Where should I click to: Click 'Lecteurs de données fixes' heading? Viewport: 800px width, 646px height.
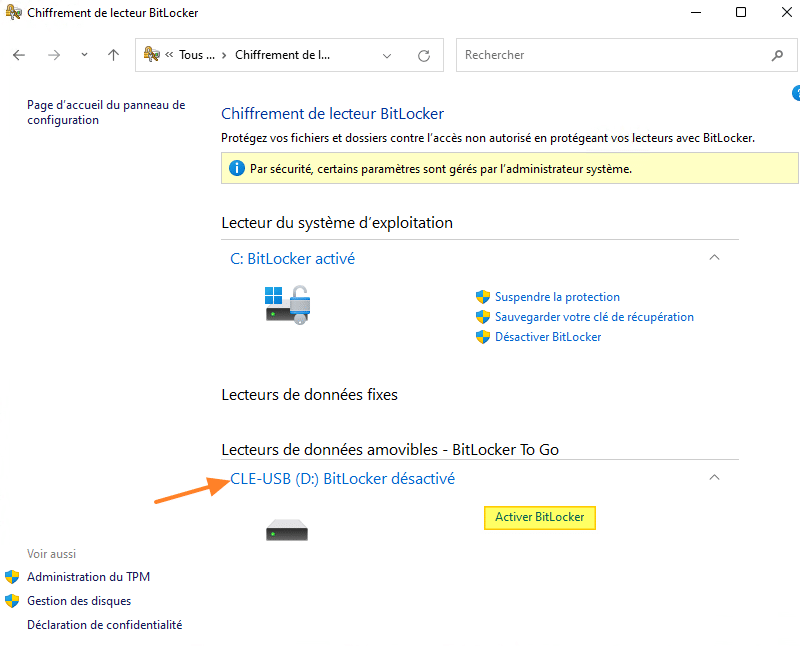click(x=309, y=394)
